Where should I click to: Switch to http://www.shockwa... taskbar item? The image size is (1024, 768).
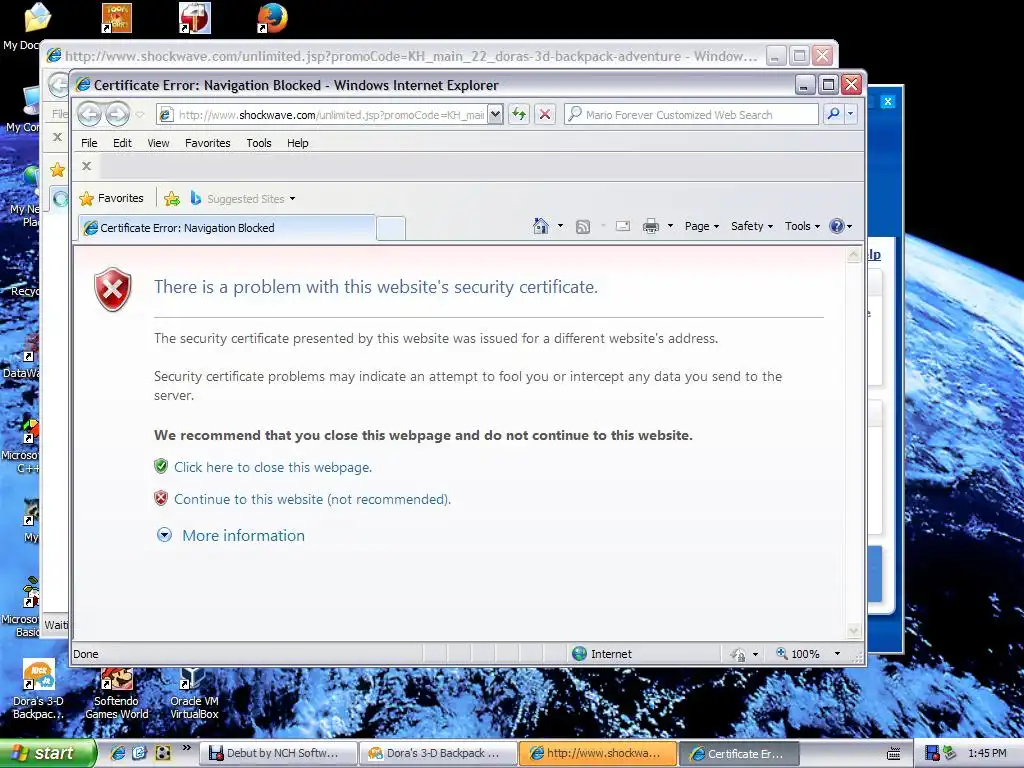598,754
